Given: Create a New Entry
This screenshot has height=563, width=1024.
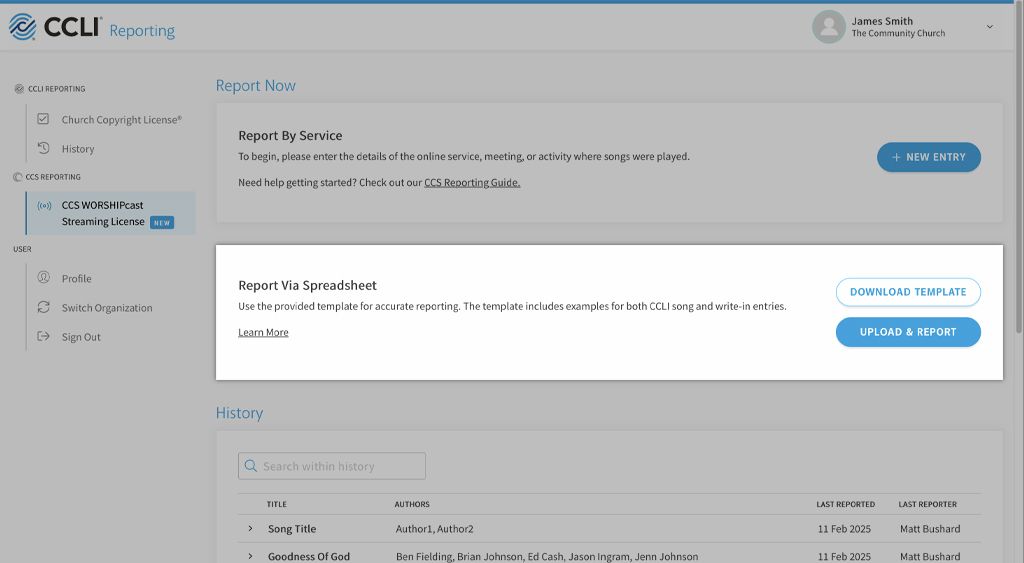Looking at the screenshot, I should click(x=928, y=157).
